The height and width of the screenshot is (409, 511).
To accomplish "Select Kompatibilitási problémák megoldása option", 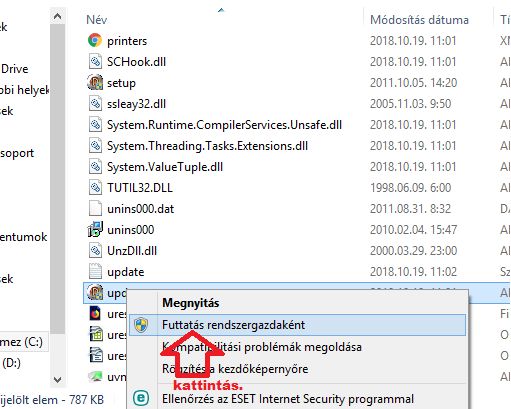I will click(262, 347).
